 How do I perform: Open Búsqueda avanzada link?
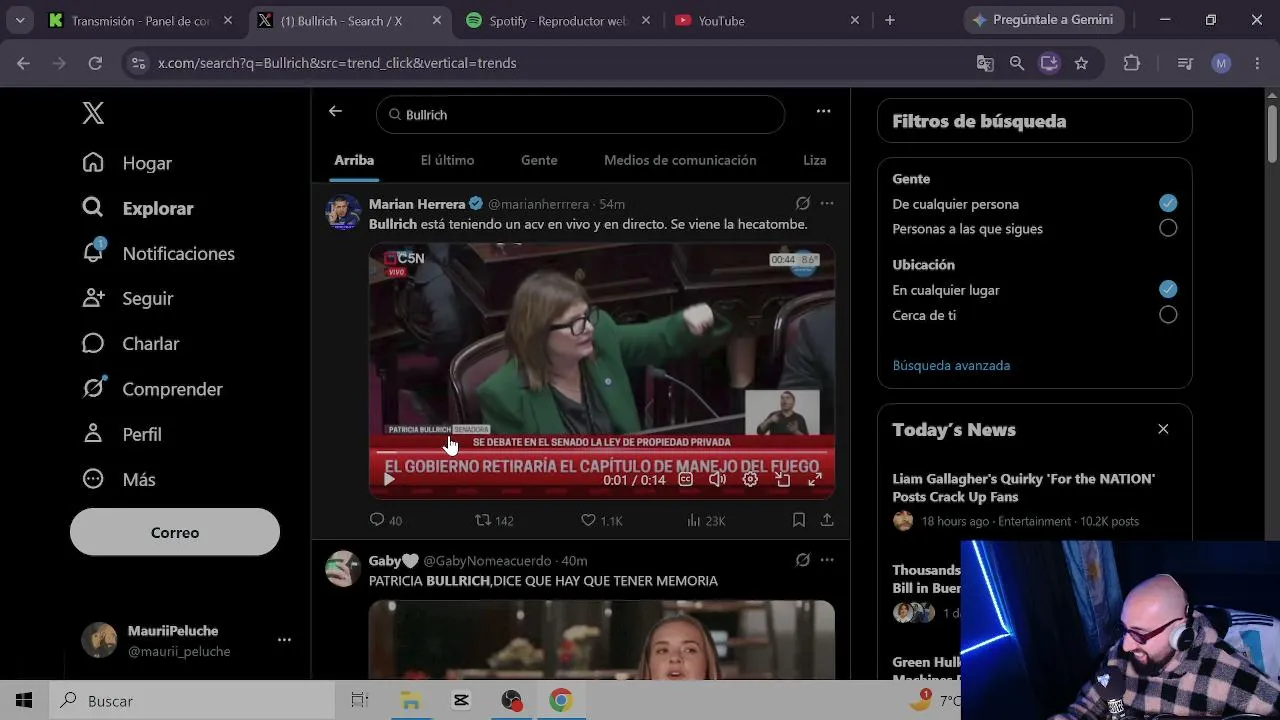951,365
